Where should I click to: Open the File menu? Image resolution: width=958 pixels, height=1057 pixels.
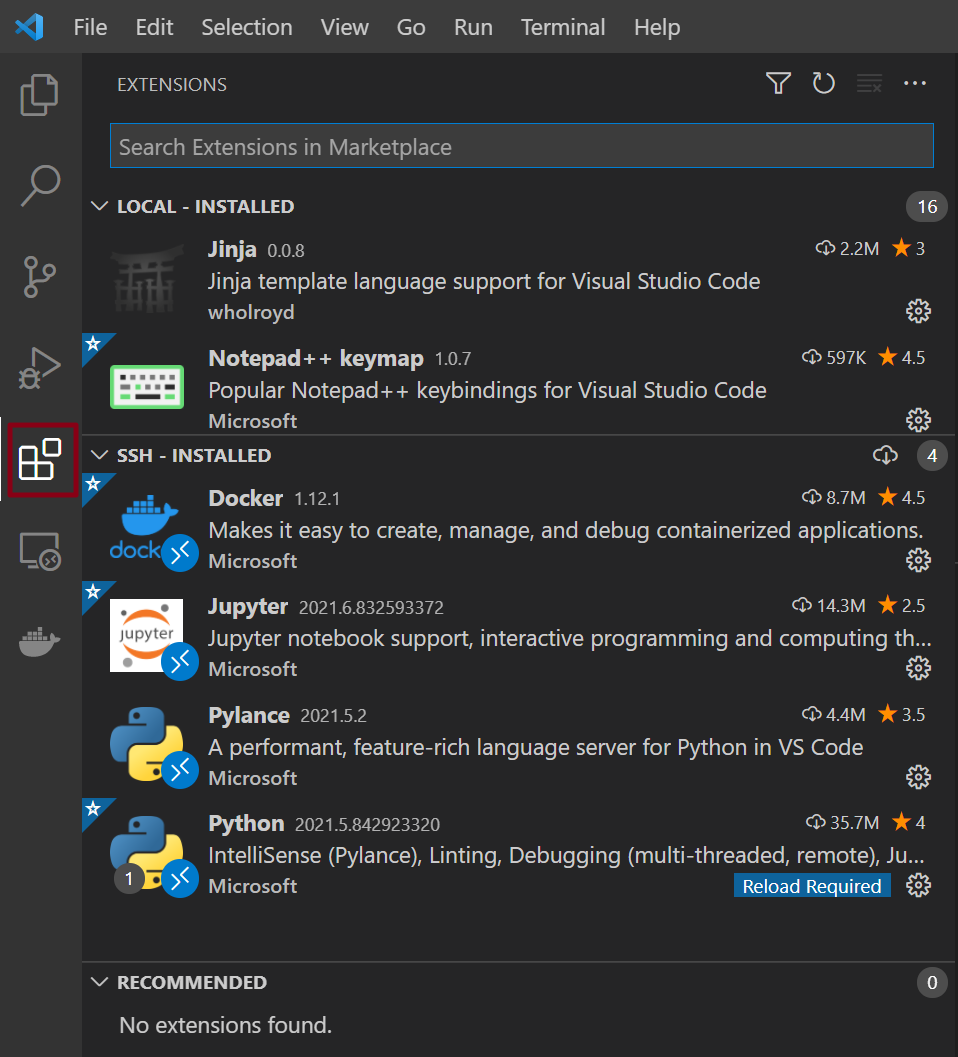point(90,27)
